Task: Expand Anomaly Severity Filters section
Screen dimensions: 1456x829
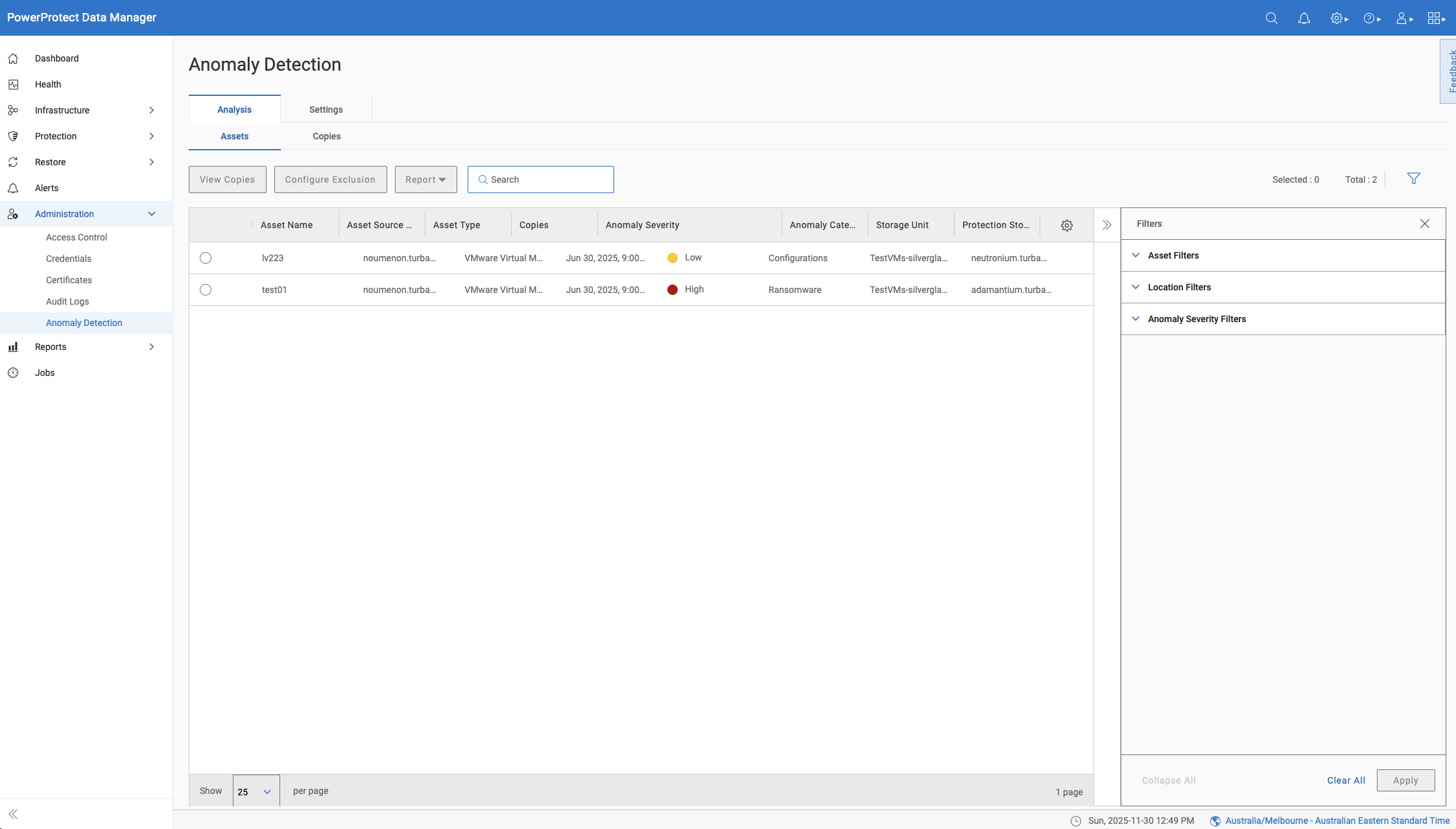Action: tap(1196, 319)
